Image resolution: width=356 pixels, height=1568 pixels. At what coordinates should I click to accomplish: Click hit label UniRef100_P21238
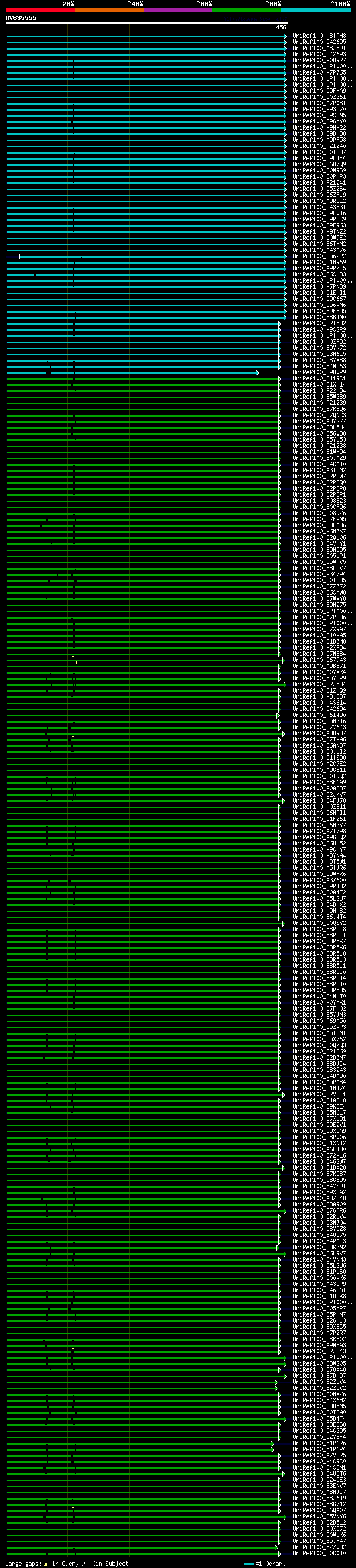pyautogui.click(x=319, y=446)
